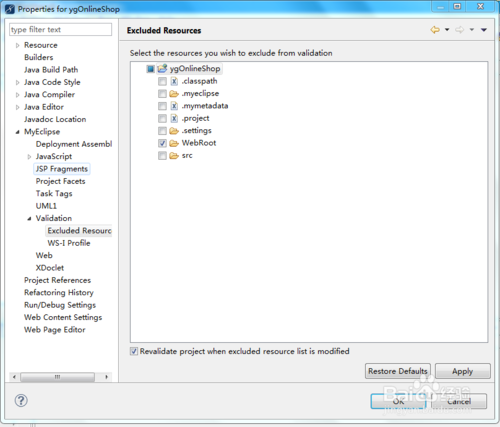Select UML1 in the tree

[x=46, y=206]
